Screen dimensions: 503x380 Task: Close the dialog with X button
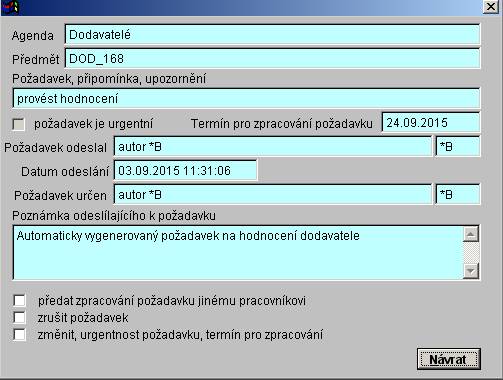491,7
